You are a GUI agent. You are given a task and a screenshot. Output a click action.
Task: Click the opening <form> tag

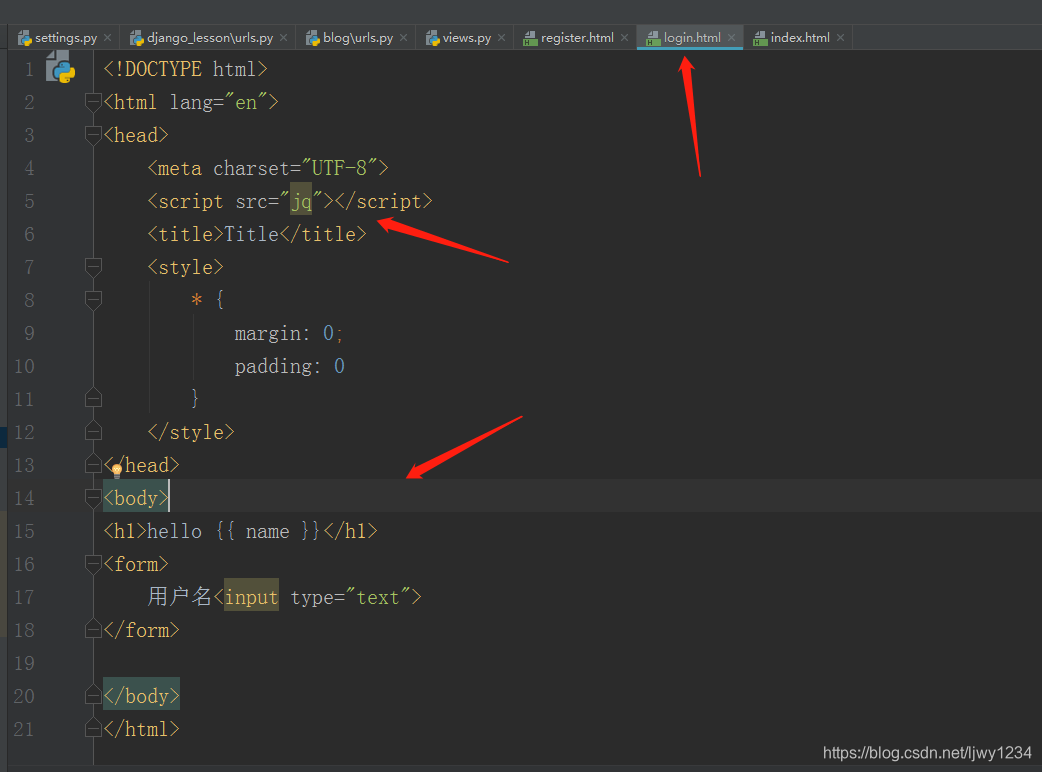(136, 564)
